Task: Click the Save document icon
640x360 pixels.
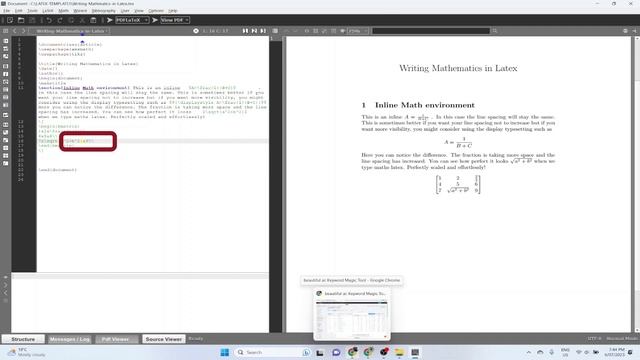Action: pos(32,20)
